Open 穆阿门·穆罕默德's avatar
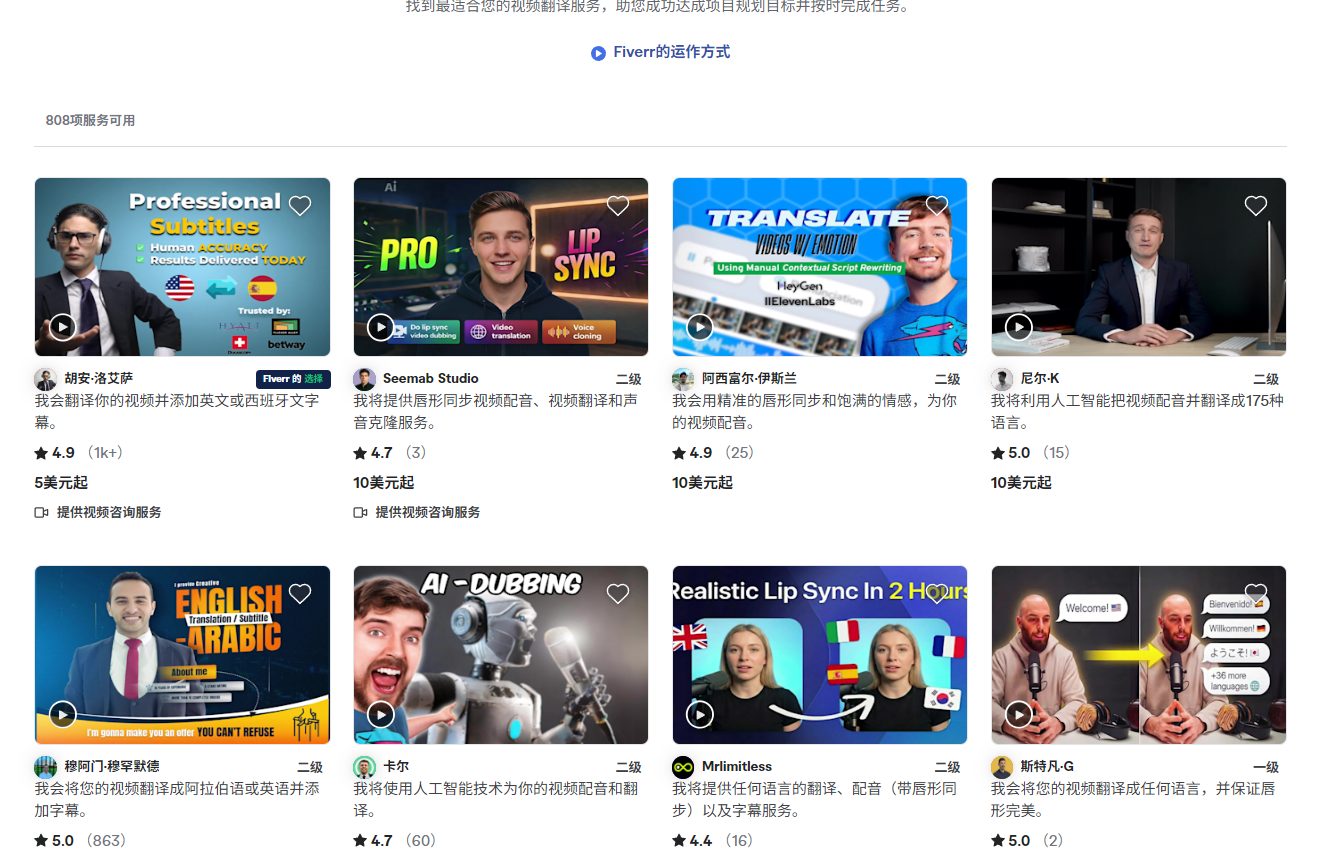Image resolution: width=1335 pixels, height=859 pixels. pos(46,767)
